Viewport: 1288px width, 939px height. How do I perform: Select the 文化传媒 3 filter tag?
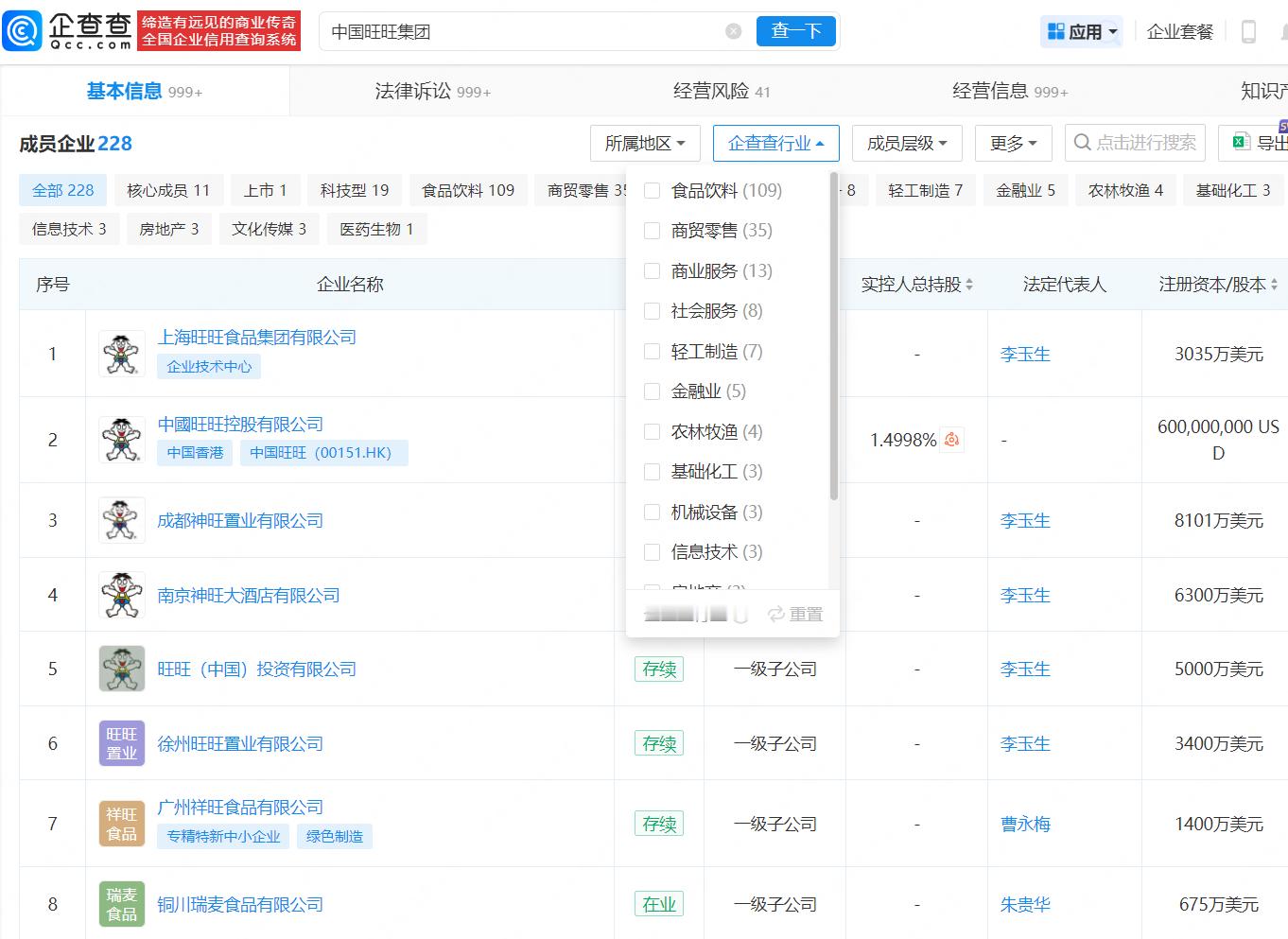click(x=269, y=229)
